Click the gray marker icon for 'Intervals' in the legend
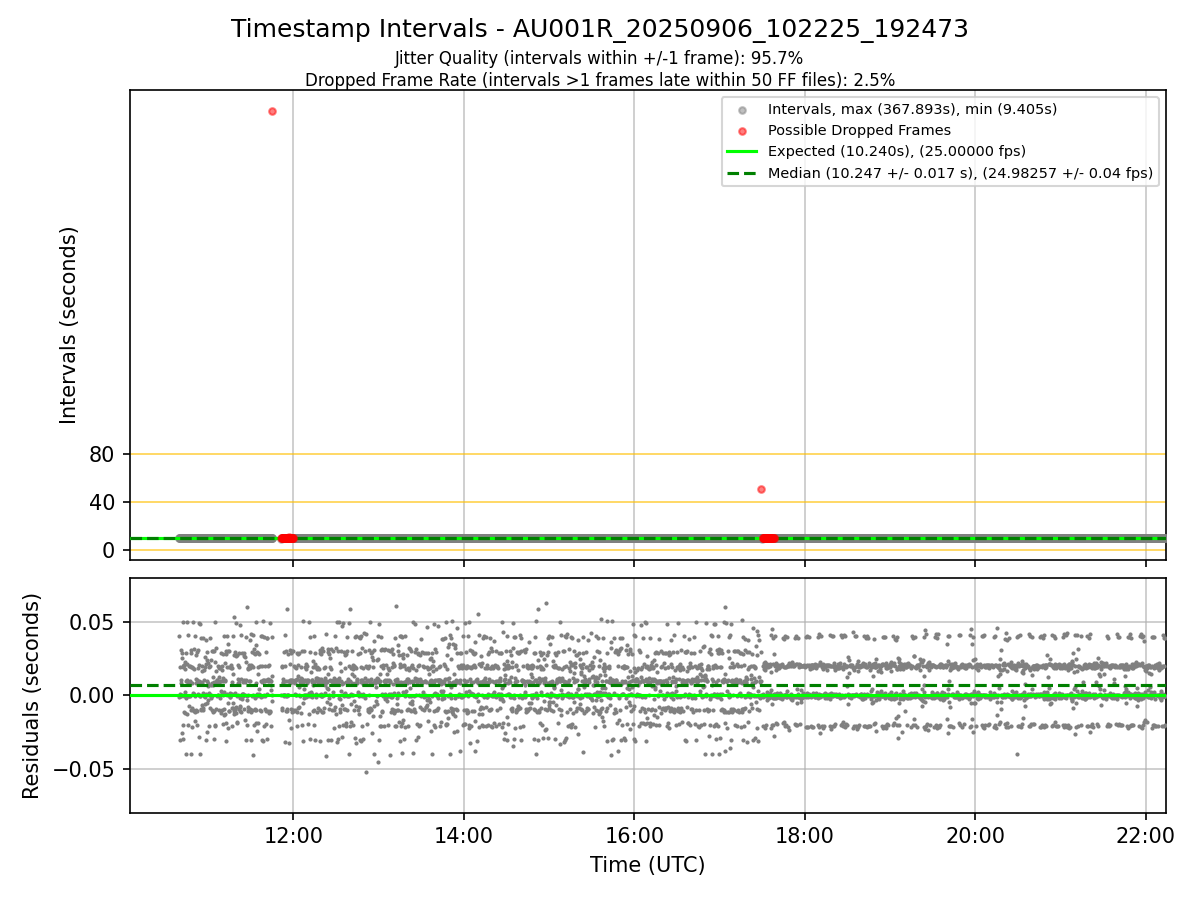This screenshot has height=900, width=1200. (740, 109)
